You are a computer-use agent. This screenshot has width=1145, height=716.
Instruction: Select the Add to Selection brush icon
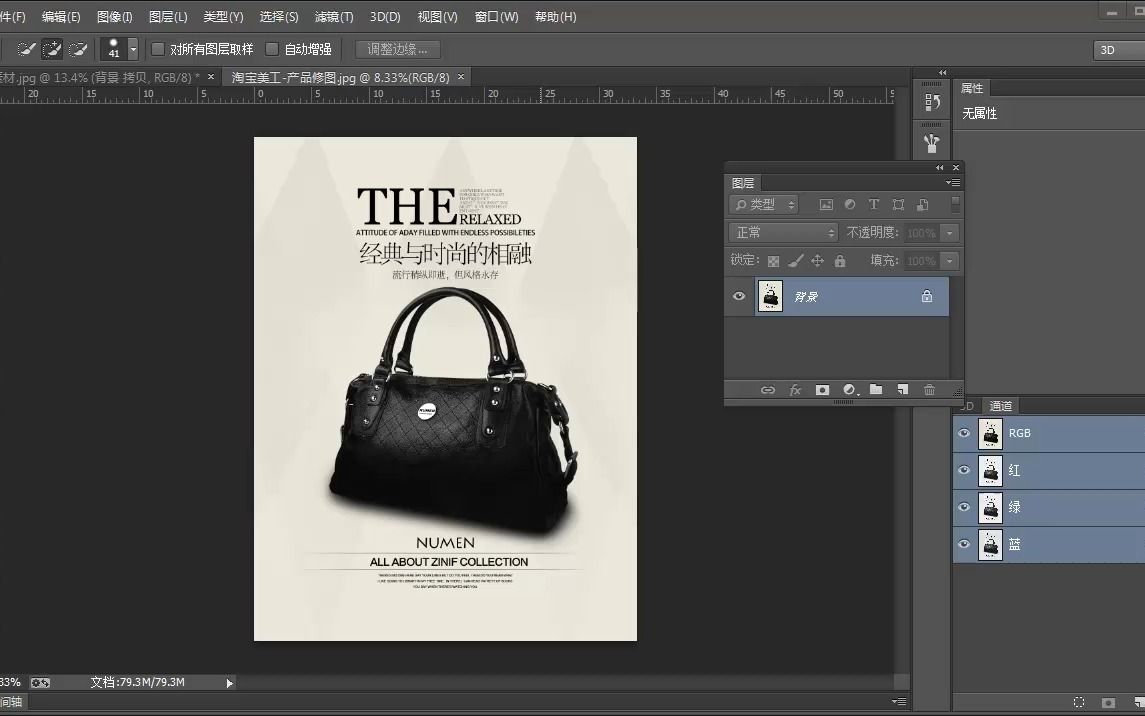coord(52,48)
